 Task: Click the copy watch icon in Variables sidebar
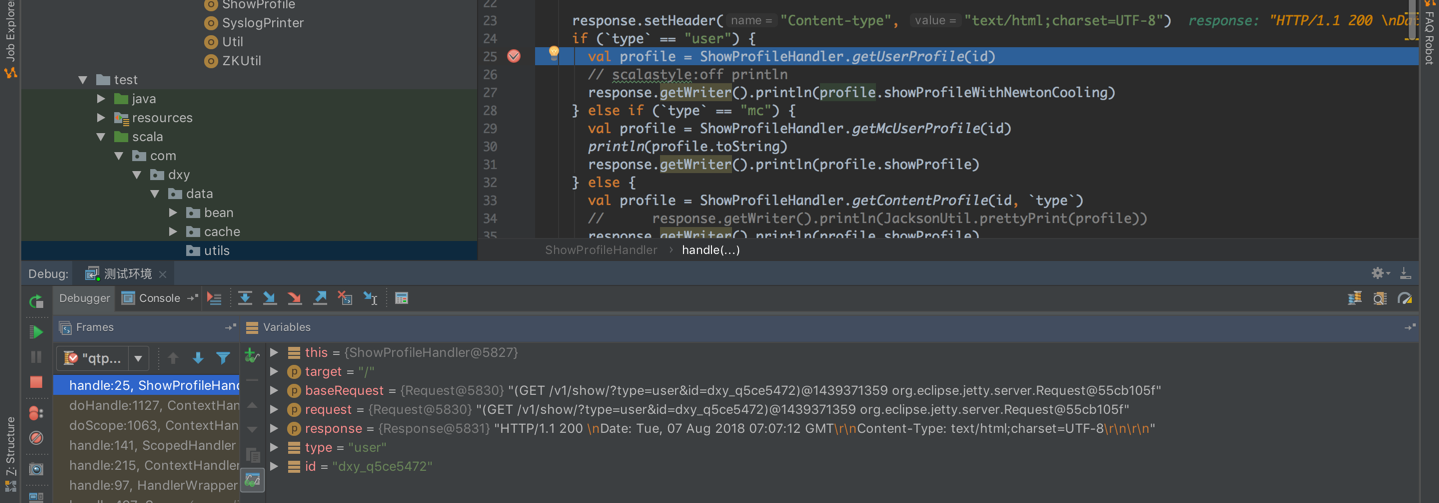coord(252,455)
